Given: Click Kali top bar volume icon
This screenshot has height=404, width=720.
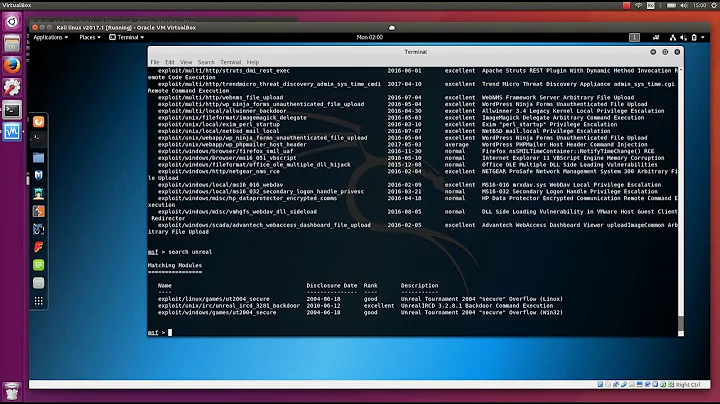Looking at the screenshot, I should click(x=684, y=38).
